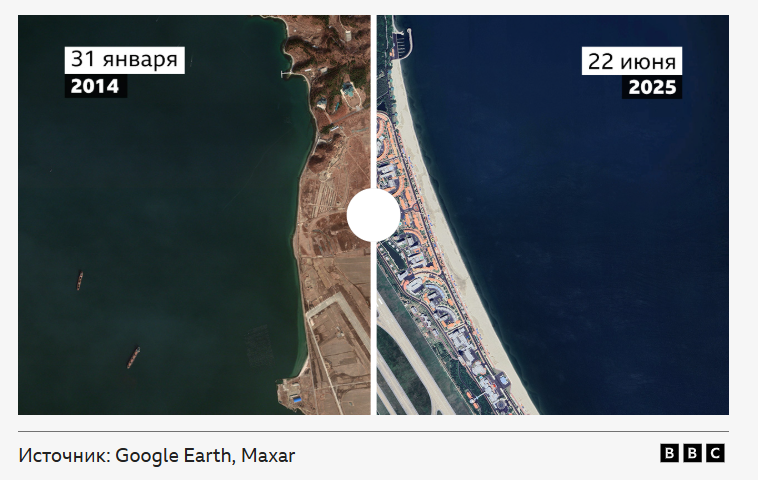Click the letter C block of the BBC logo
This screenshot has width=758, height=480.
pos(715,453)
